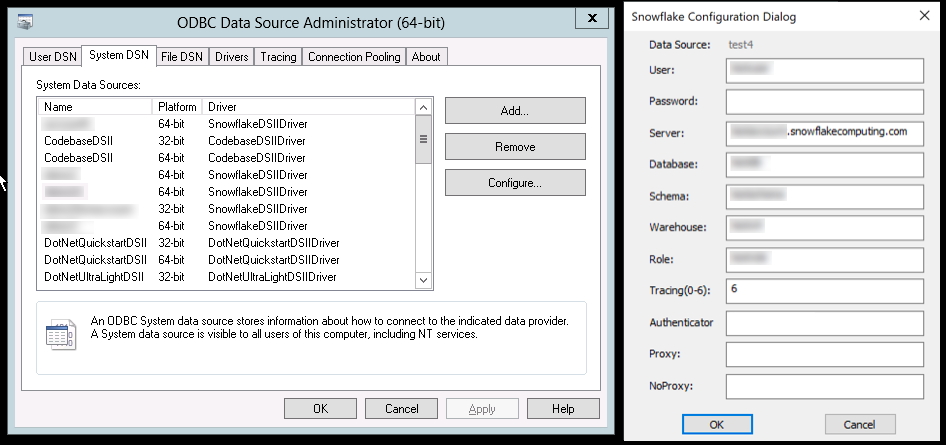Select the first SnowflakeDSIIDriver row
Screen dimensions: 946x445
click(227, 124)
